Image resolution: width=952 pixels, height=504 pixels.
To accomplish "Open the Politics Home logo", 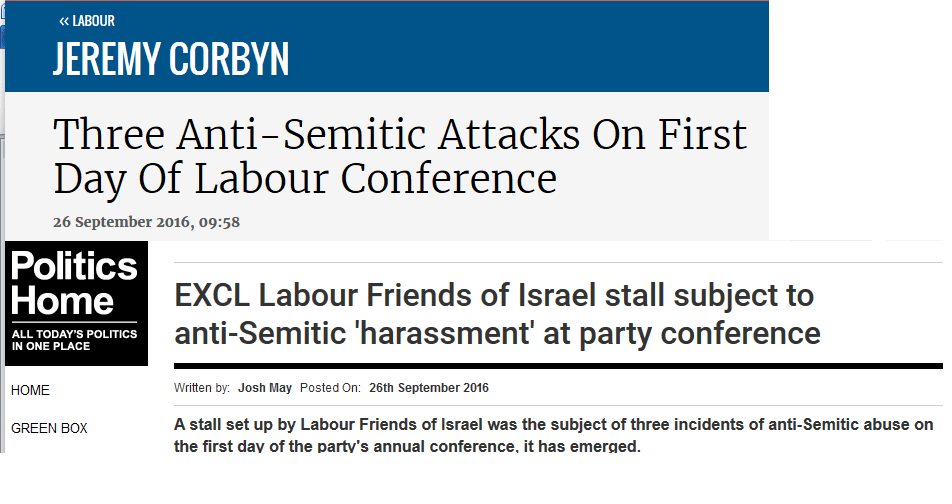I will [76, 304].
